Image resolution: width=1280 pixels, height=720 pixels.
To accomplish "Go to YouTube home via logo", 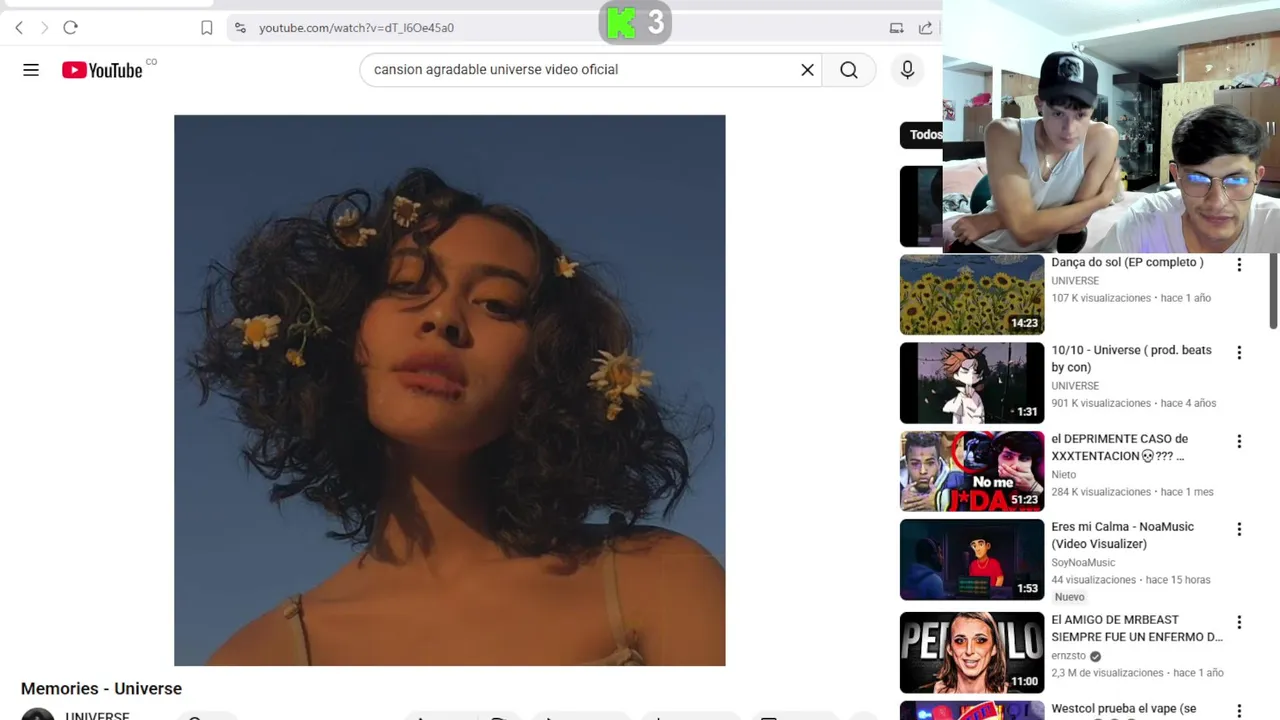I will coord(103,70).
